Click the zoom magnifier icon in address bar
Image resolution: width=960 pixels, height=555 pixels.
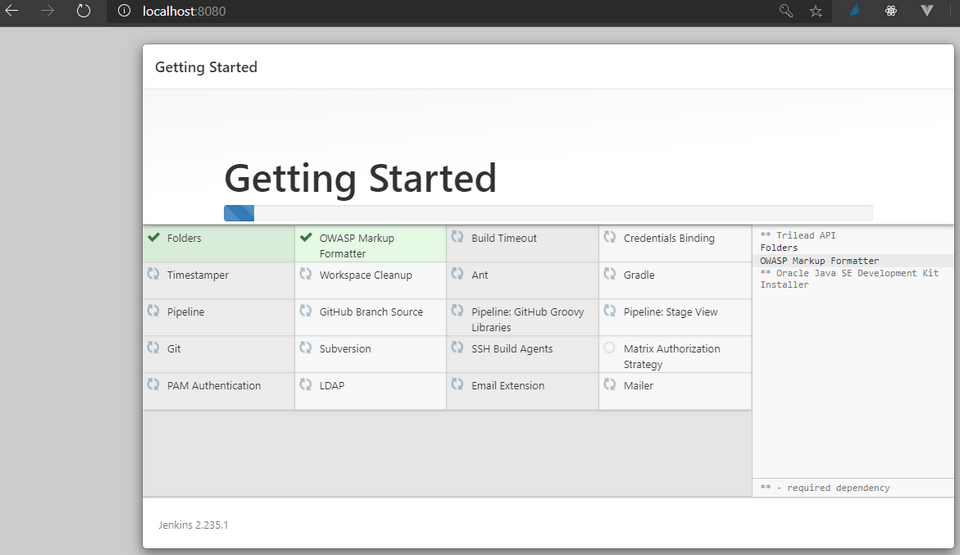[x=786, y=10]
